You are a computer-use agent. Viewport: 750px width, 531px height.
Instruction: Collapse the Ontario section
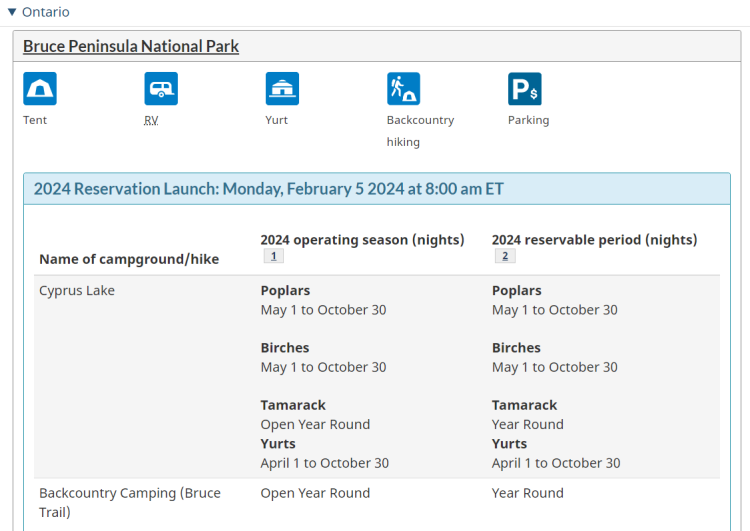click(x=40, y=12)
